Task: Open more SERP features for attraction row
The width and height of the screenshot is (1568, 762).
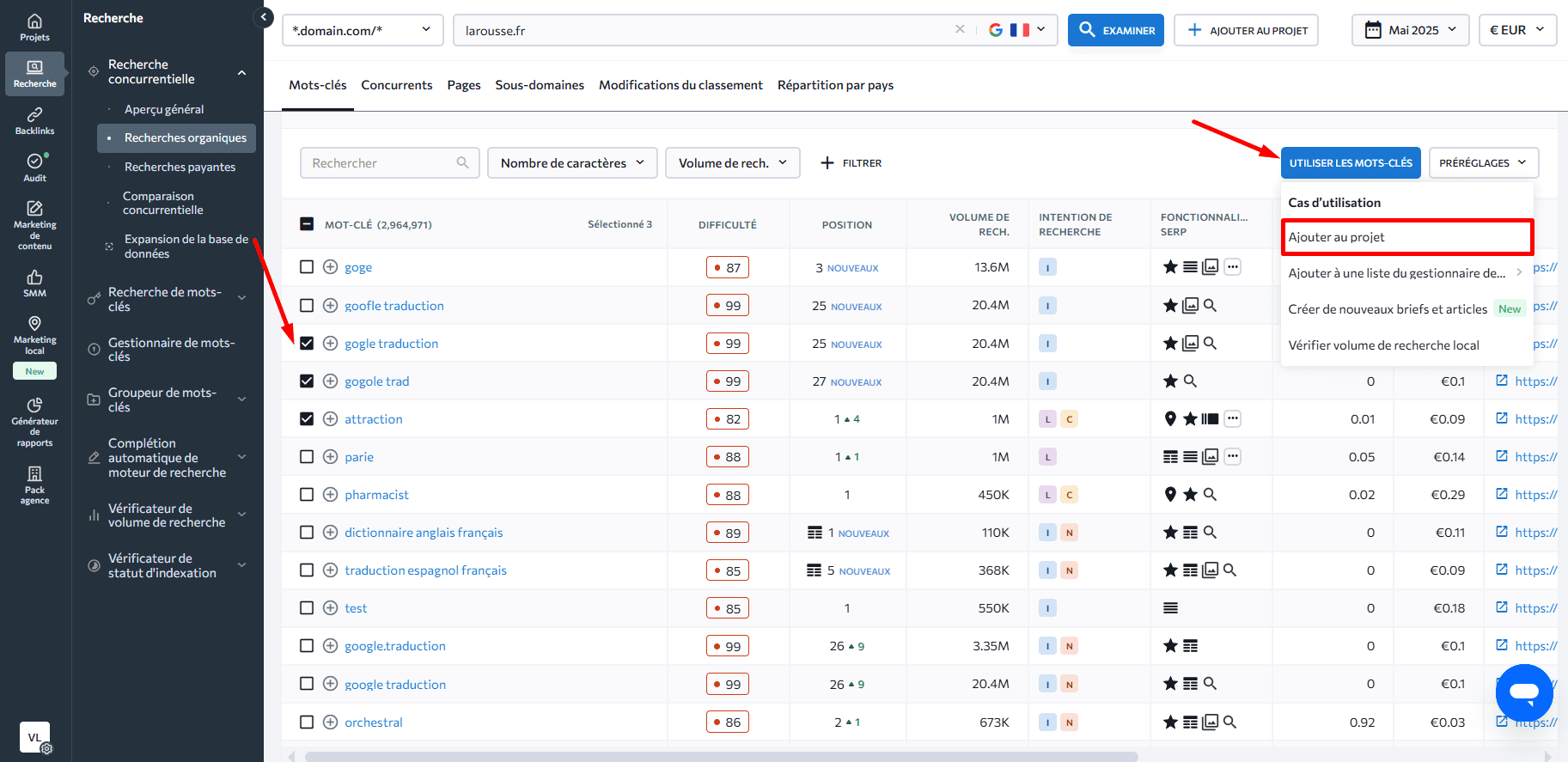Action: [1232, 419]
